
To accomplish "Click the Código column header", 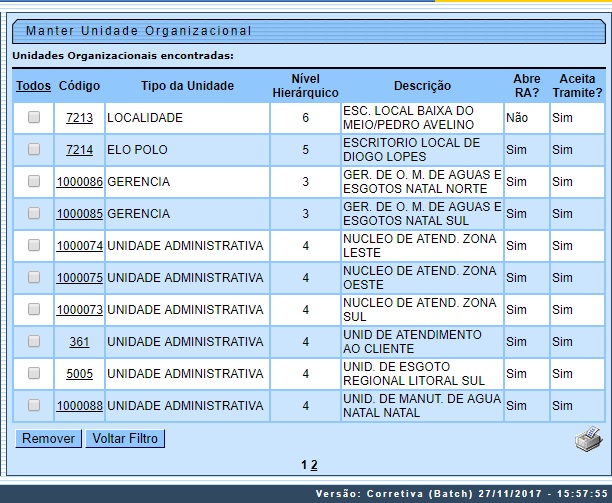I will pos(79,86).
